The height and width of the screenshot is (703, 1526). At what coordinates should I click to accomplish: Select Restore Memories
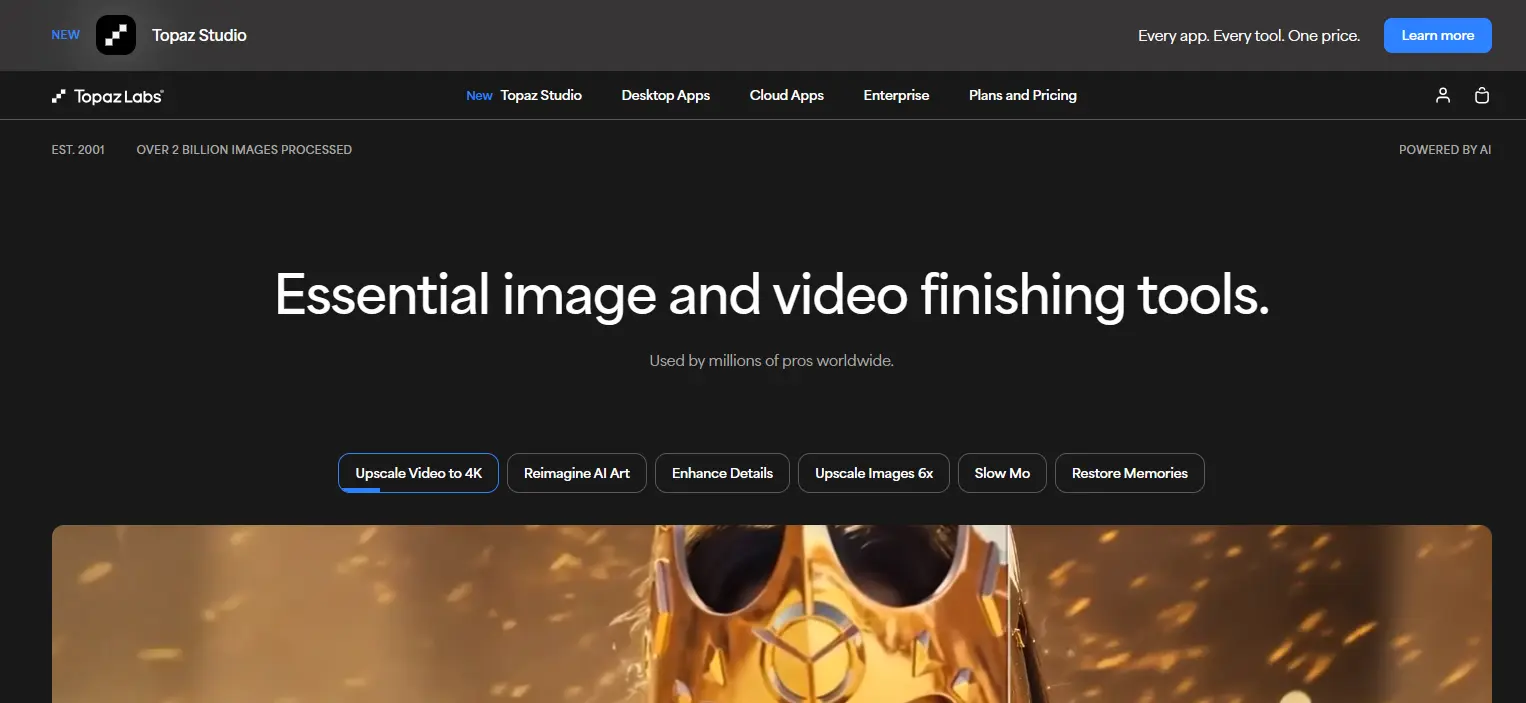[1129, 472]
